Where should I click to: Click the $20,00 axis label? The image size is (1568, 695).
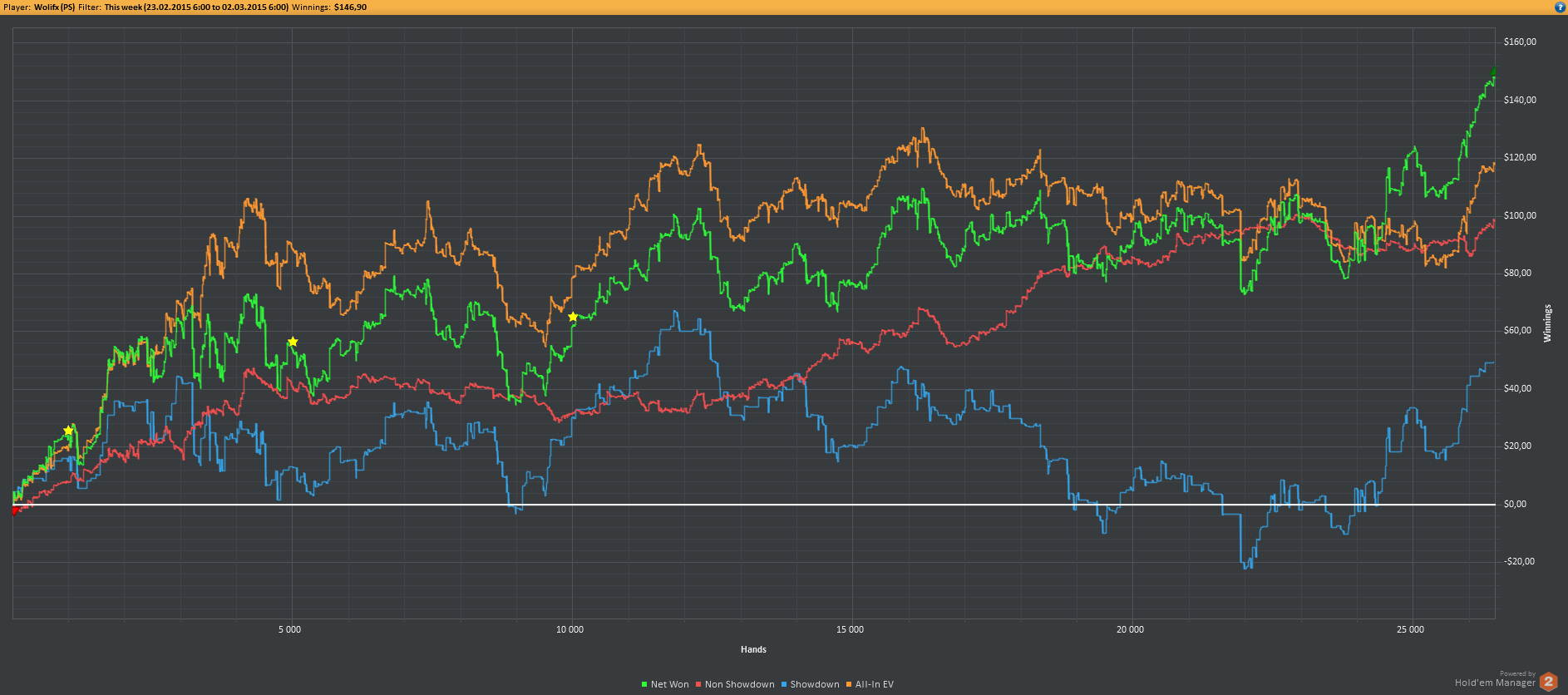(x=1517, y=446)
